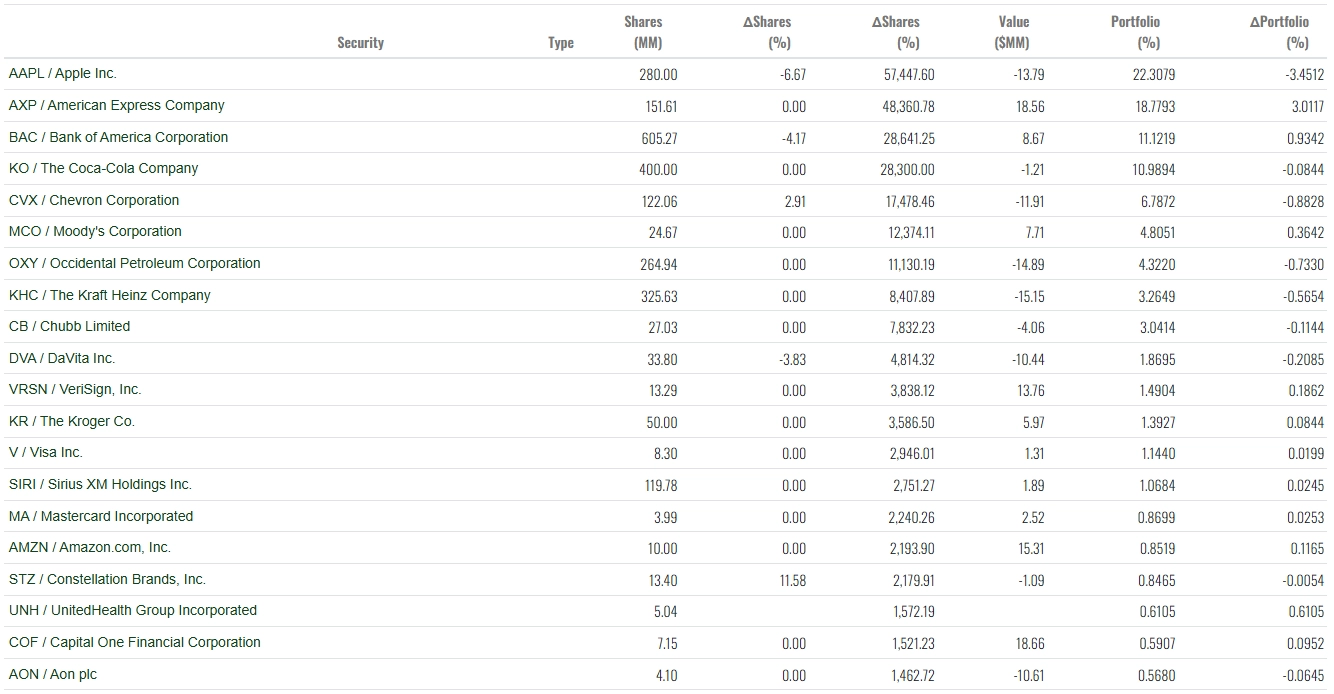Select American Express value 48,360.78
This screenshot has width=1334, height=694.
pyautogui.click(x=907, y=107)
